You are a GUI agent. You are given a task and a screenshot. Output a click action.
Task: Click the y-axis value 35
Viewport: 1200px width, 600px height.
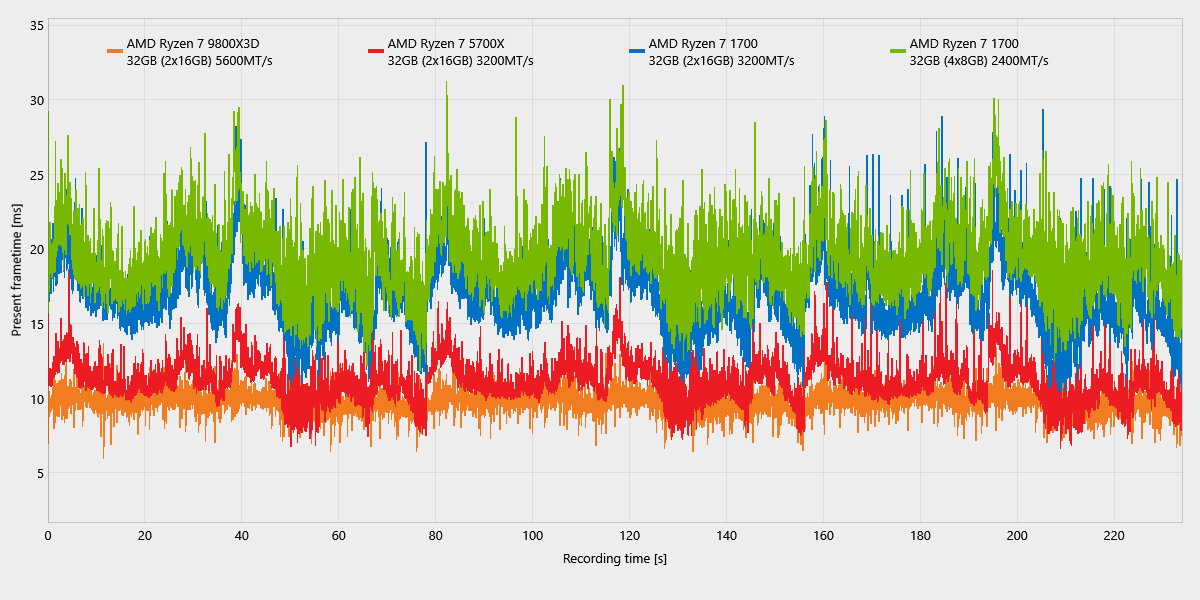coord(36,25)
